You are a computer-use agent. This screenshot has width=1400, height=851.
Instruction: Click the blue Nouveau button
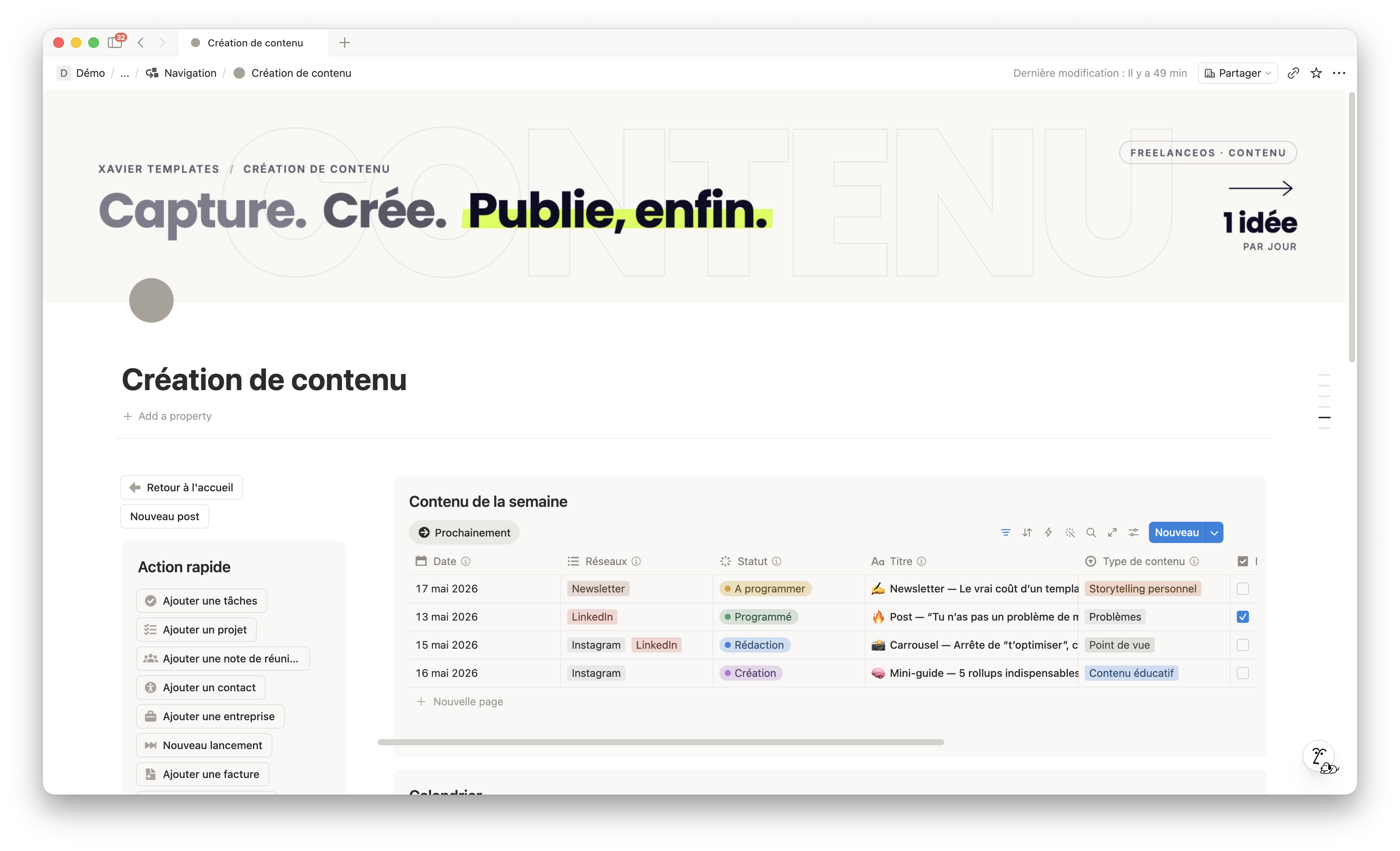(x=1177, y=532)
